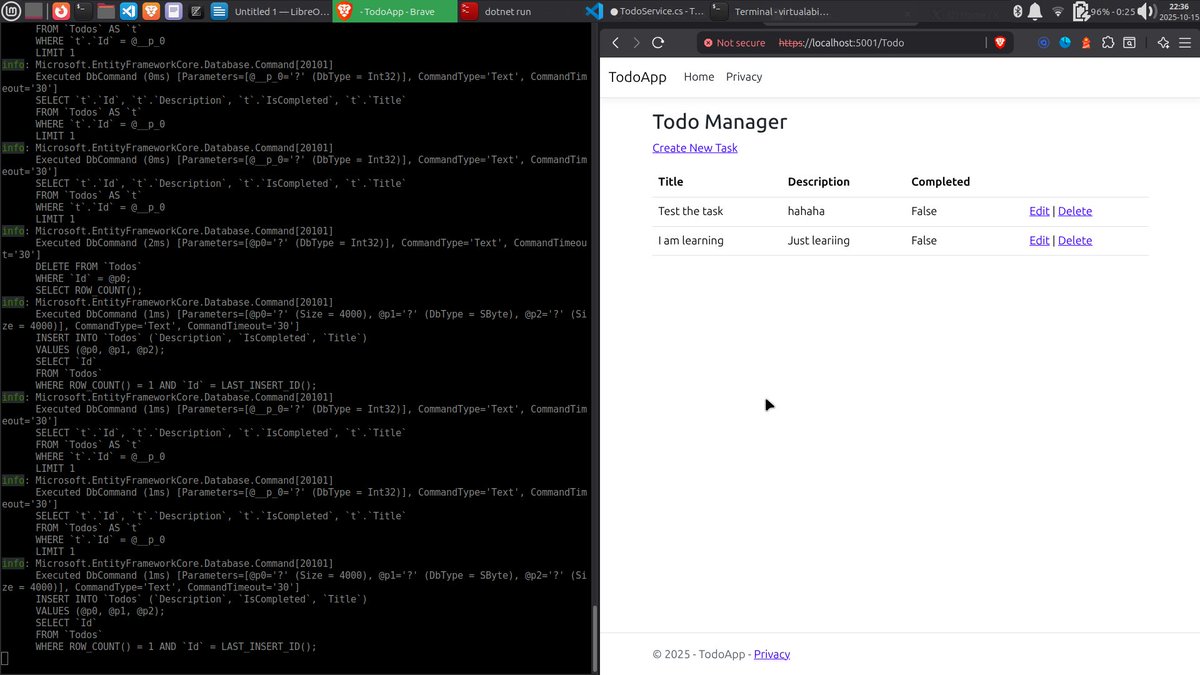Viewport: 1200px width, 675px height.
Task: Click the Not secure site warning
Action: coord(734,43)
